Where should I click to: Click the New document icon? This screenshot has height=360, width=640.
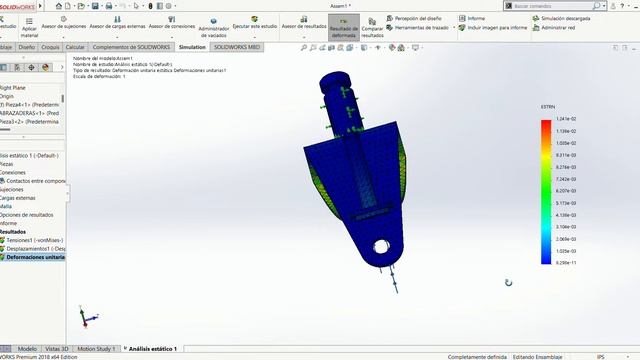pyautogui.click(x=68, y=6)
